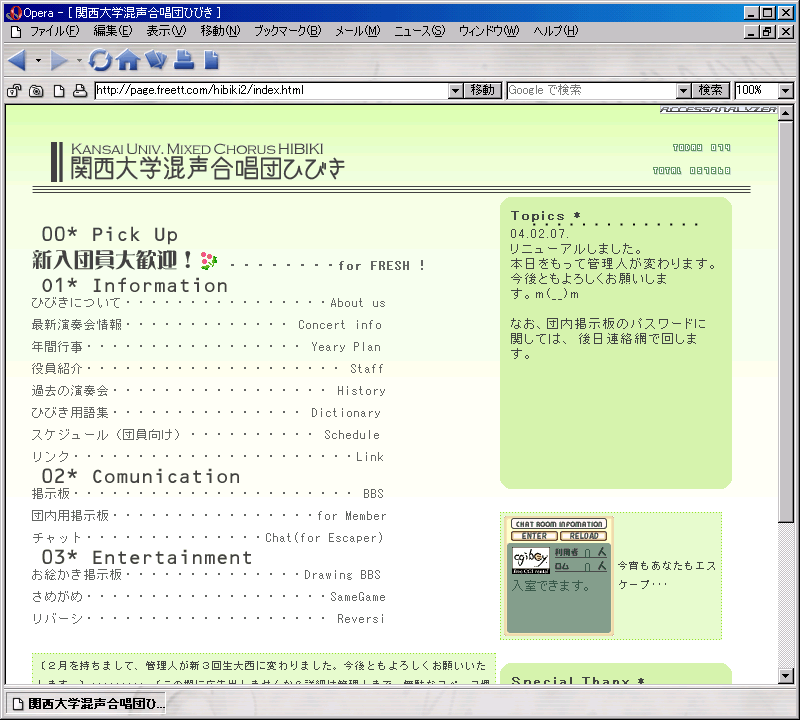This screenshot has height=720, width=800.
Task: Open the 表示(V) menu
Action: (x=166, y=32)
